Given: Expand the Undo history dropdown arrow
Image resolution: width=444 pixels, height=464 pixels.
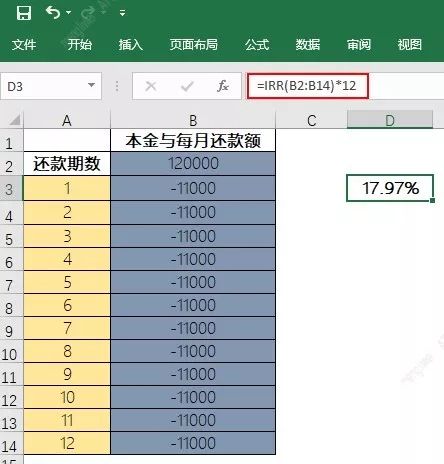Looking at the screenshot, I should (x=69, y=13).
